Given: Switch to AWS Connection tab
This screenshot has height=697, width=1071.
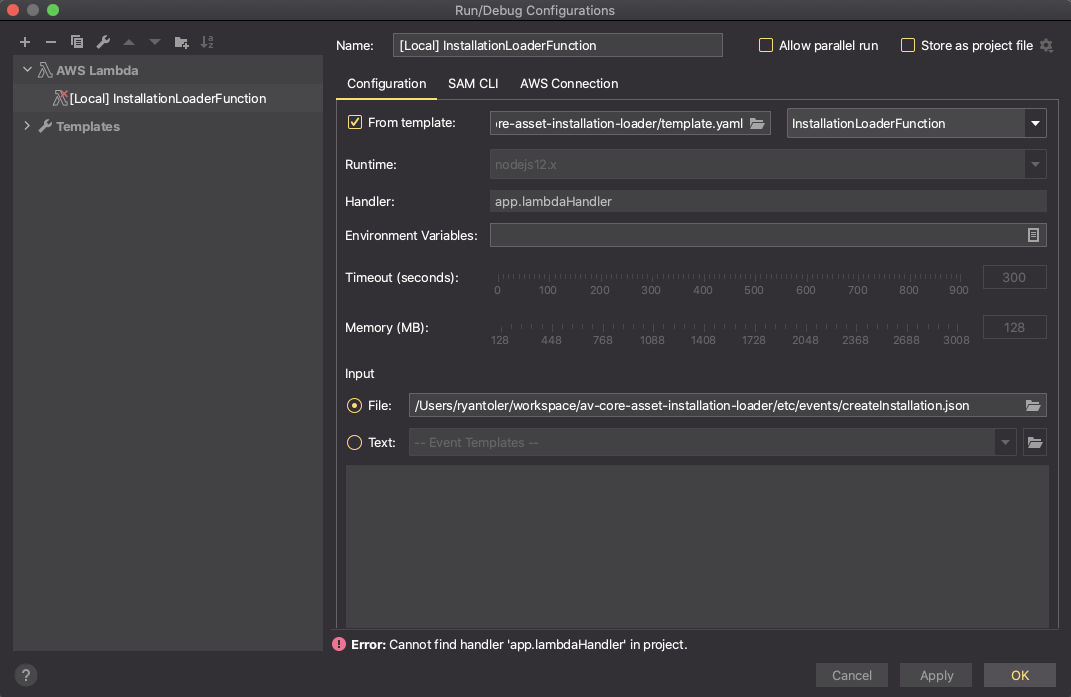Looking at the screenshot, I should coord(569,83).
